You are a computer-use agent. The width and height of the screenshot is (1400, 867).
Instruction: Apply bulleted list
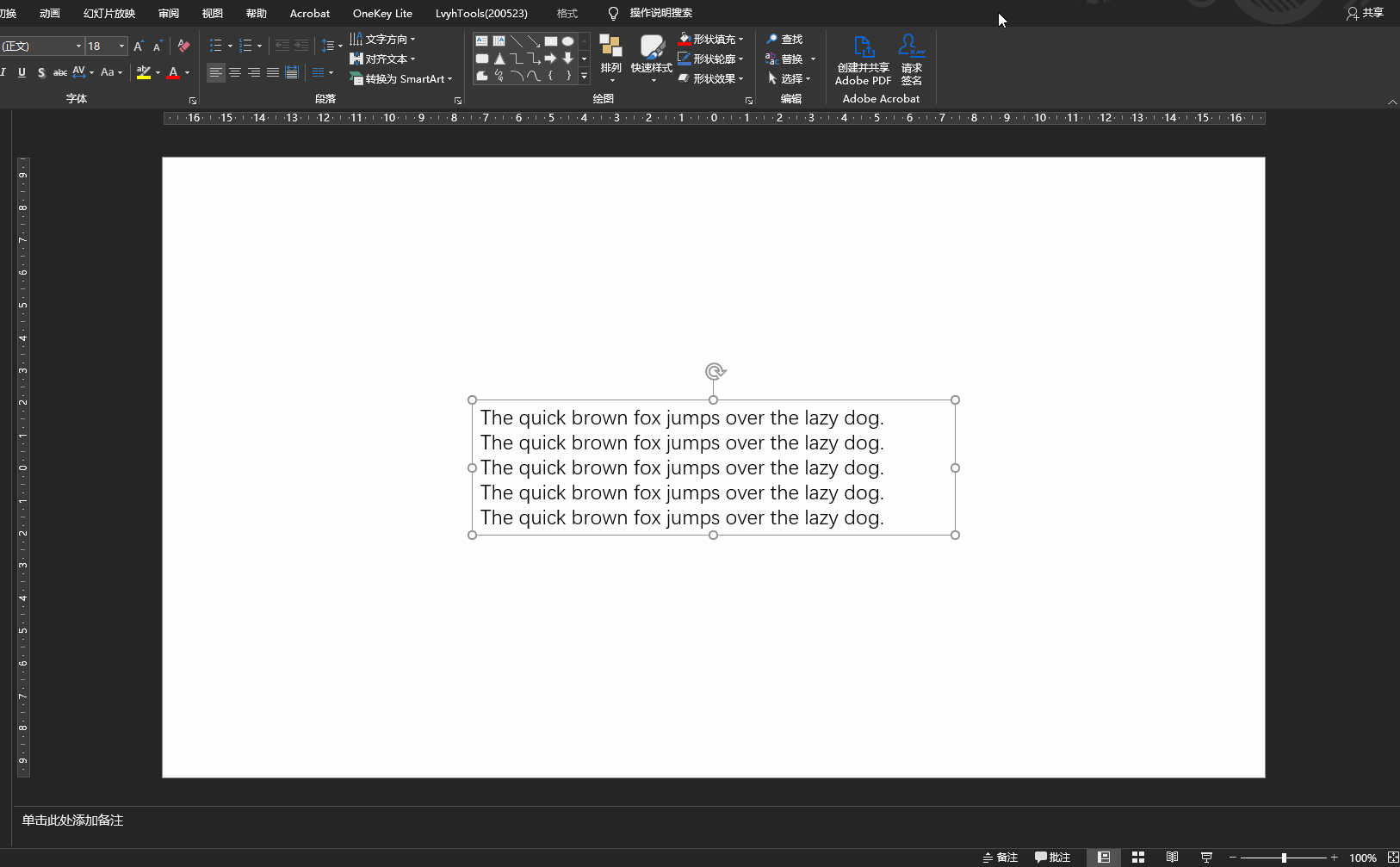coord(216,46)
